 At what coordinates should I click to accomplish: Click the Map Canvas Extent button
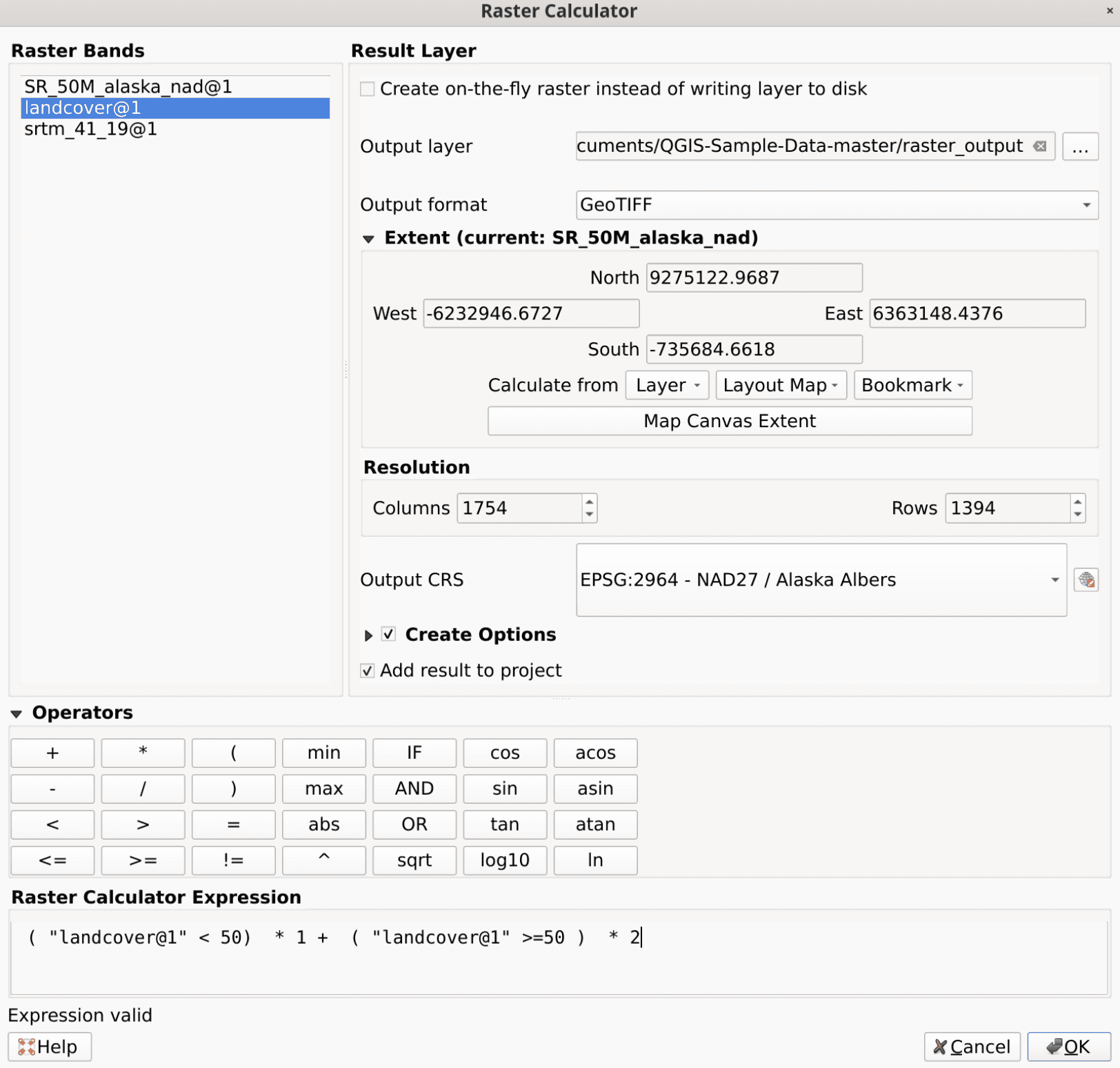click(x=730, y=421)
